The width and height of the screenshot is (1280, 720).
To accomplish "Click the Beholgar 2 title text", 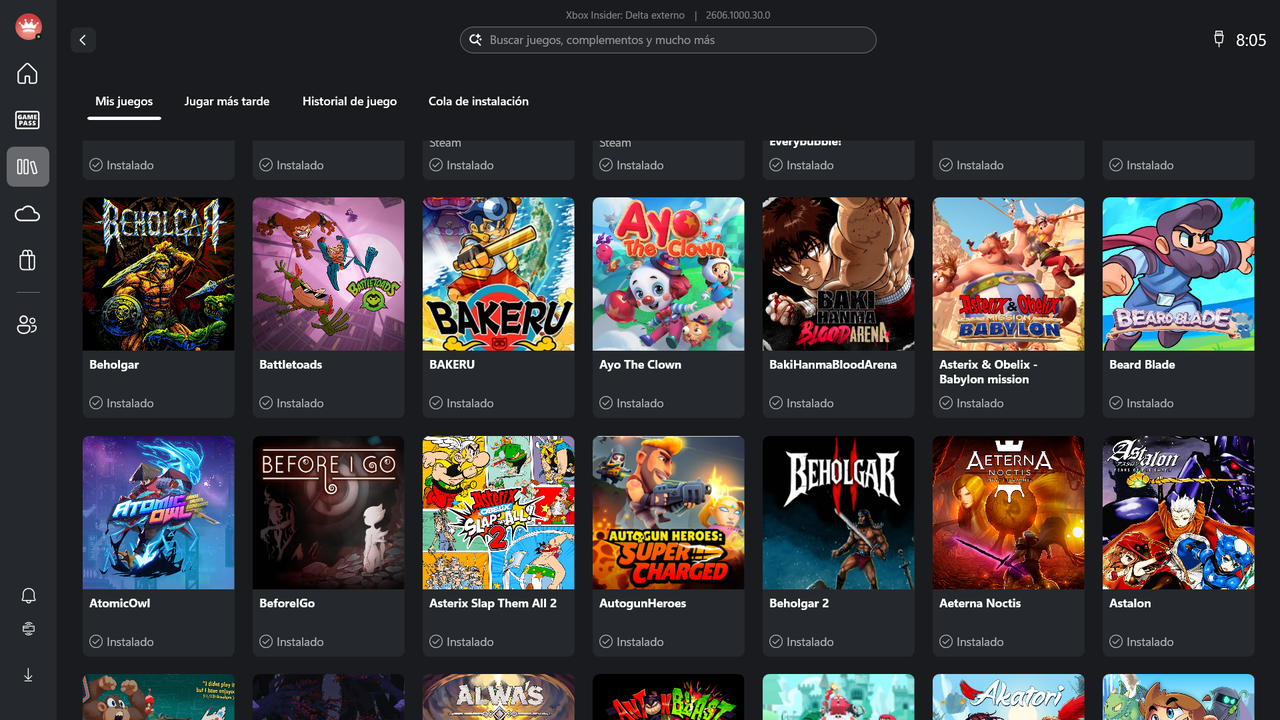I will coord(799,604).
